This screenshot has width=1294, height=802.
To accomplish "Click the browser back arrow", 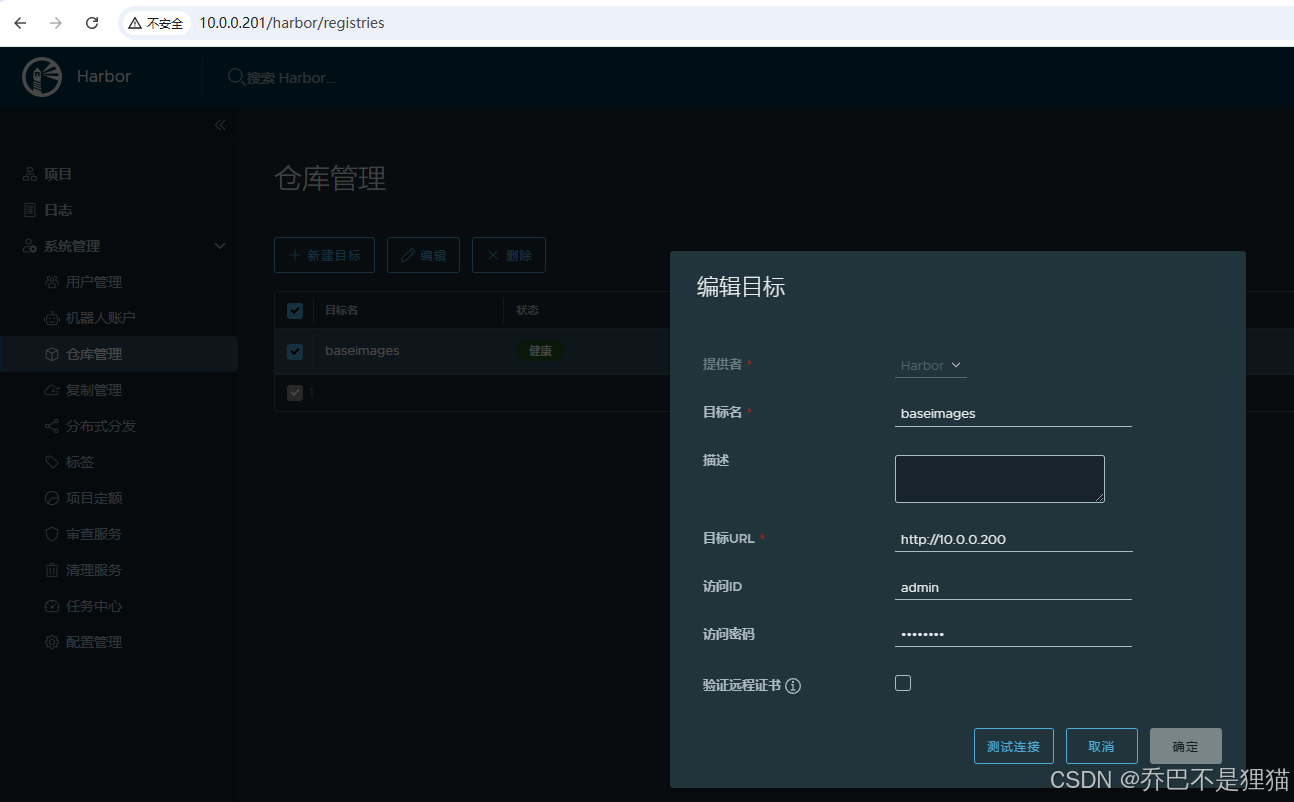I will tap(20, 22).
